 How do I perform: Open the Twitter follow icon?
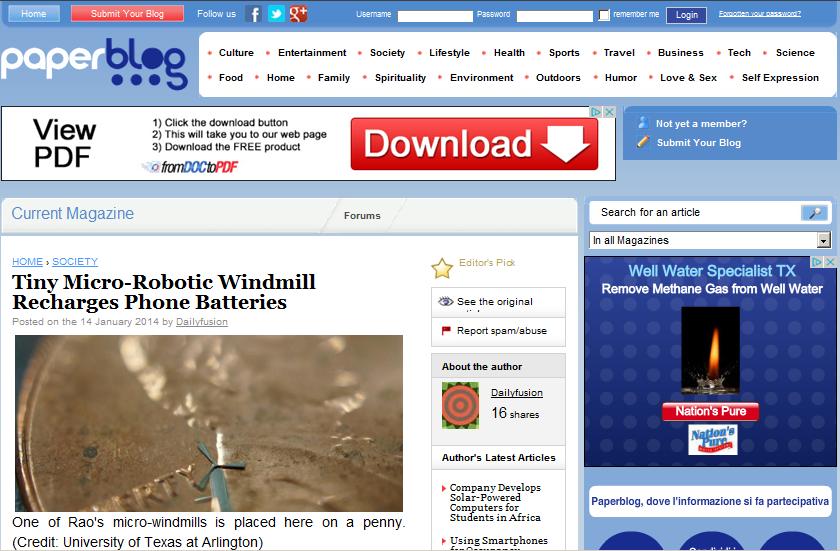click(x=276, y=14)
